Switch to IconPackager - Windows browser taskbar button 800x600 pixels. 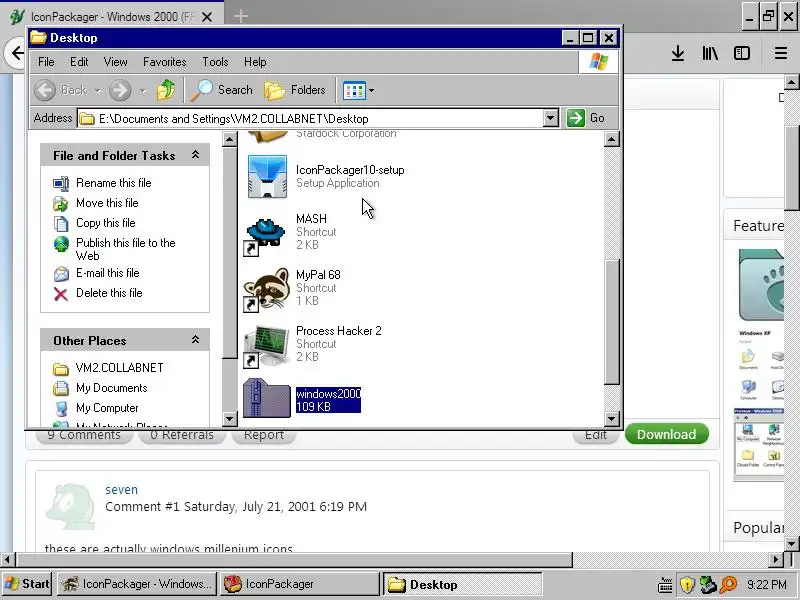point(137,584)
